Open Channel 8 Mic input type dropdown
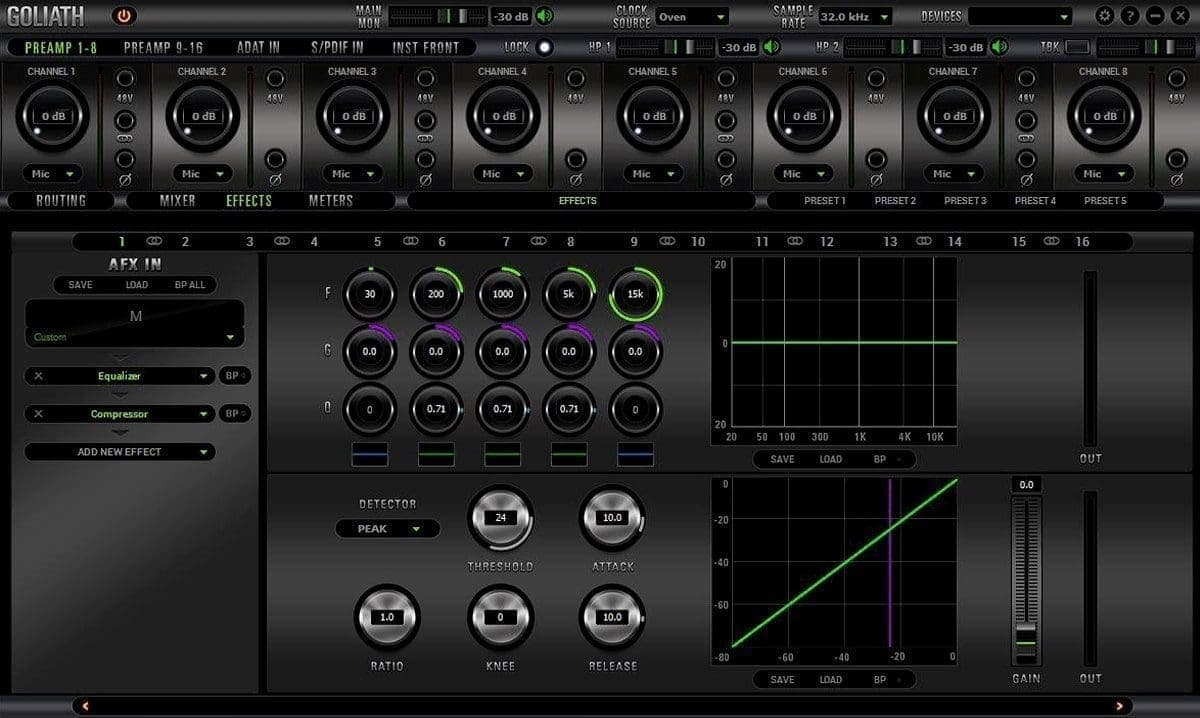 (x=1104, y=174)
